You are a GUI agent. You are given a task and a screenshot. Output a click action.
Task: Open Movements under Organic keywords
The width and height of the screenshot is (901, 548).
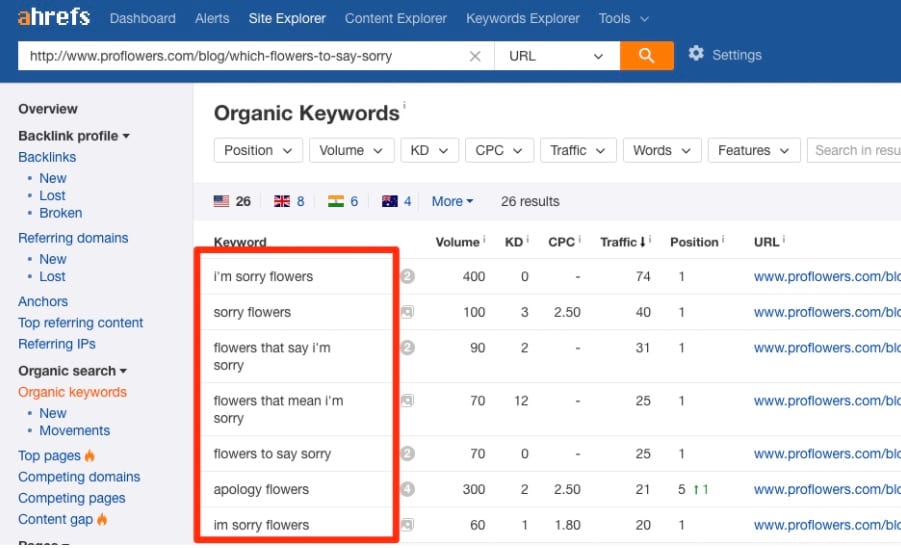(74, 431)
